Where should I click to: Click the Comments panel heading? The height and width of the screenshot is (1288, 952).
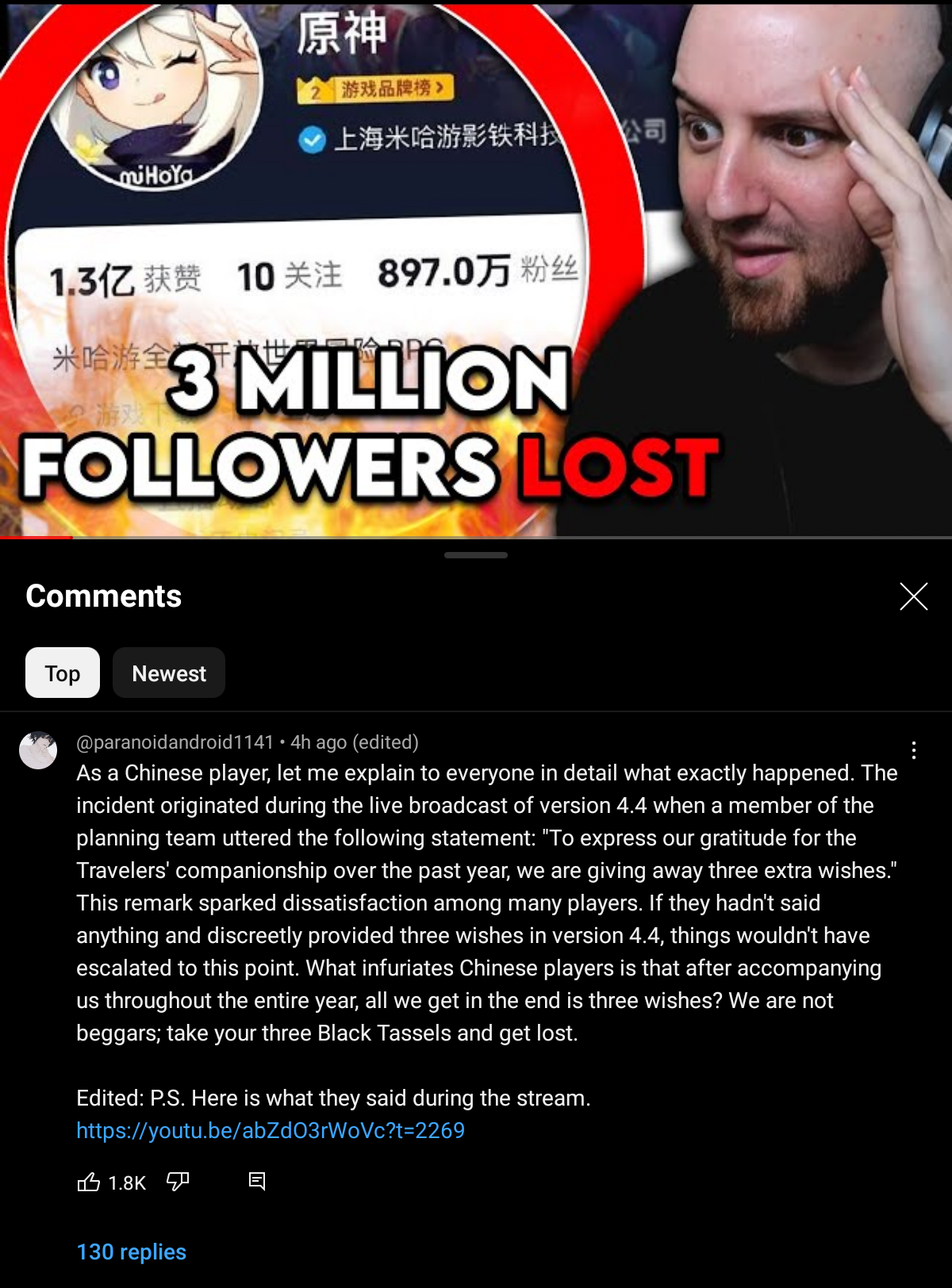(x=104, y=596)
